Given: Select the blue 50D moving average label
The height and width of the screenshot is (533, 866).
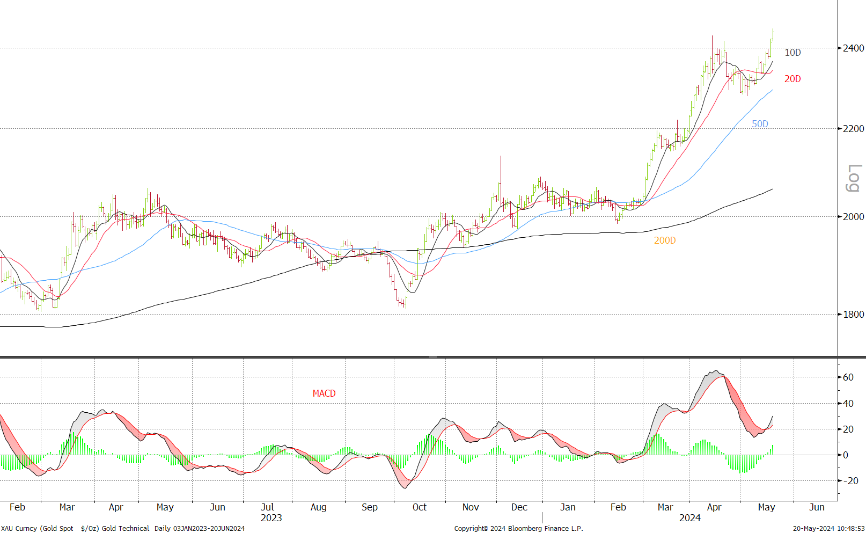Looking at the screenshot, I should (x=760, y=124).
